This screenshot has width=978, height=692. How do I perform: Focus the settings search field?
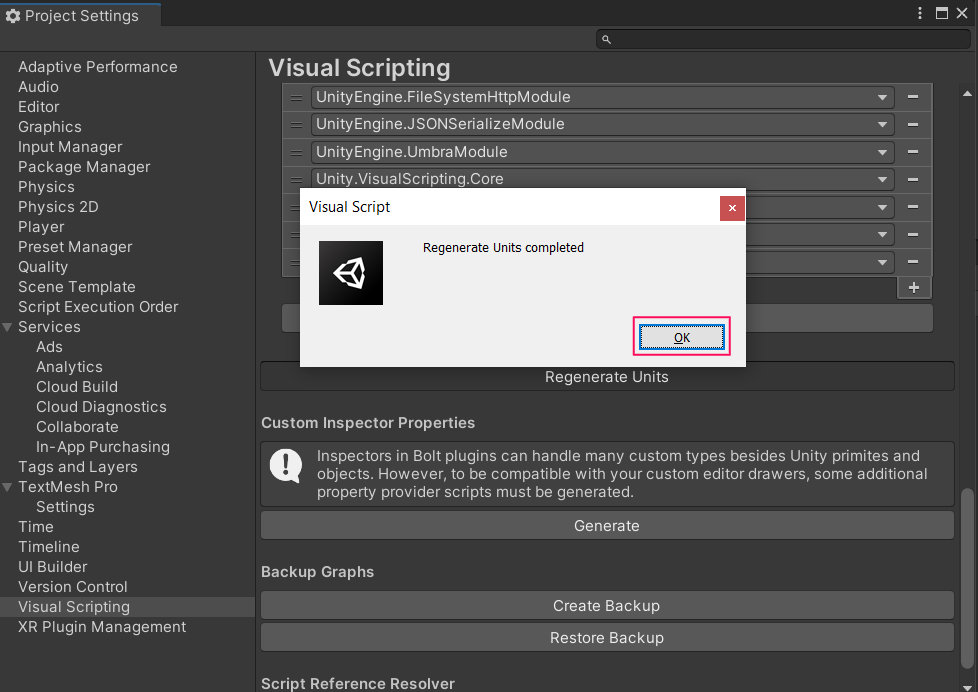(783, 39)
